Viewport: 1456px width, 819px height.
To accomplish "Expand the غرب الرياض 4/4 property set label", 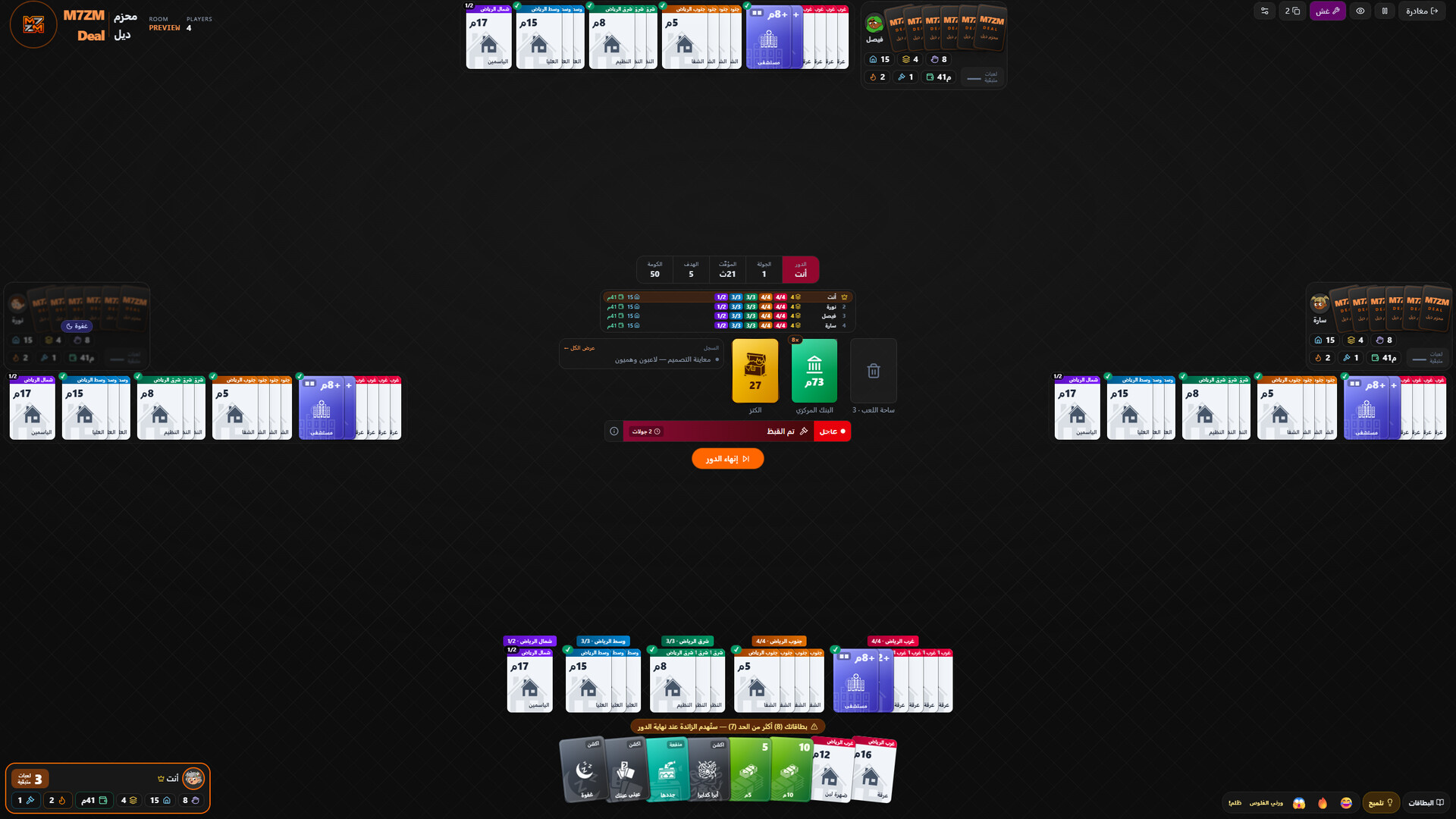I will [893, 642].
